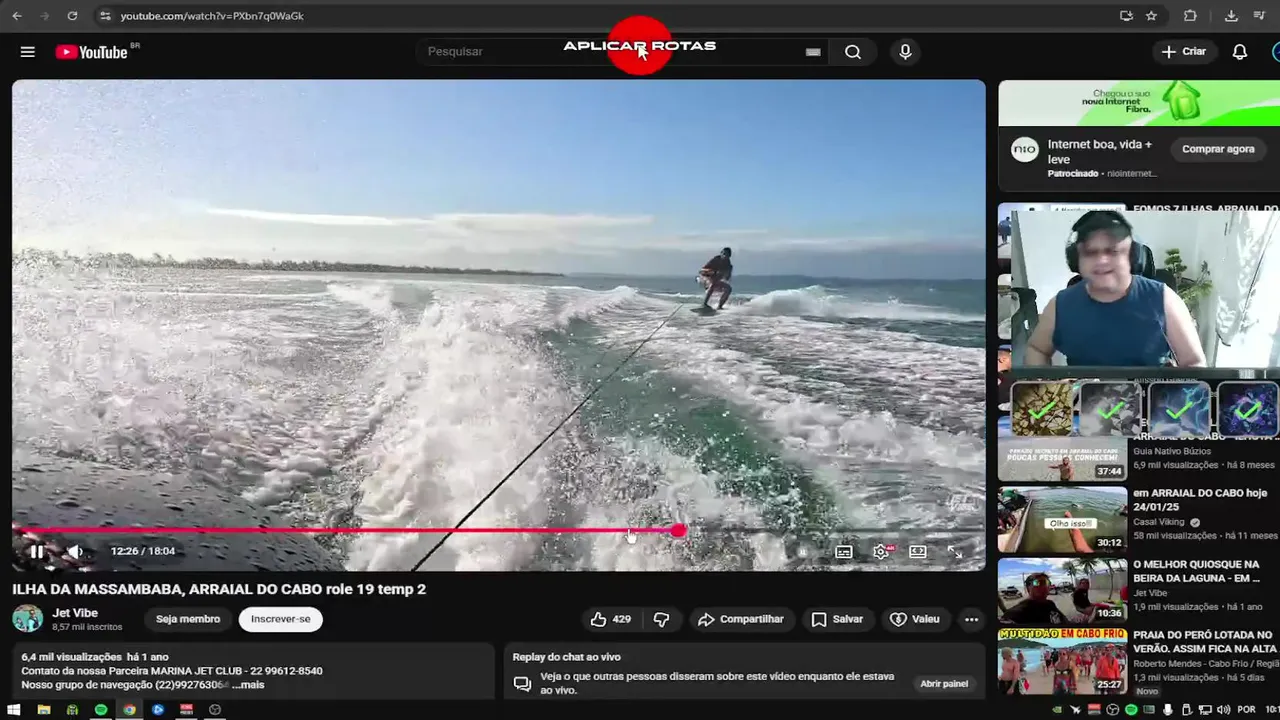Open the browser downloads icon

pos(1231,16)
